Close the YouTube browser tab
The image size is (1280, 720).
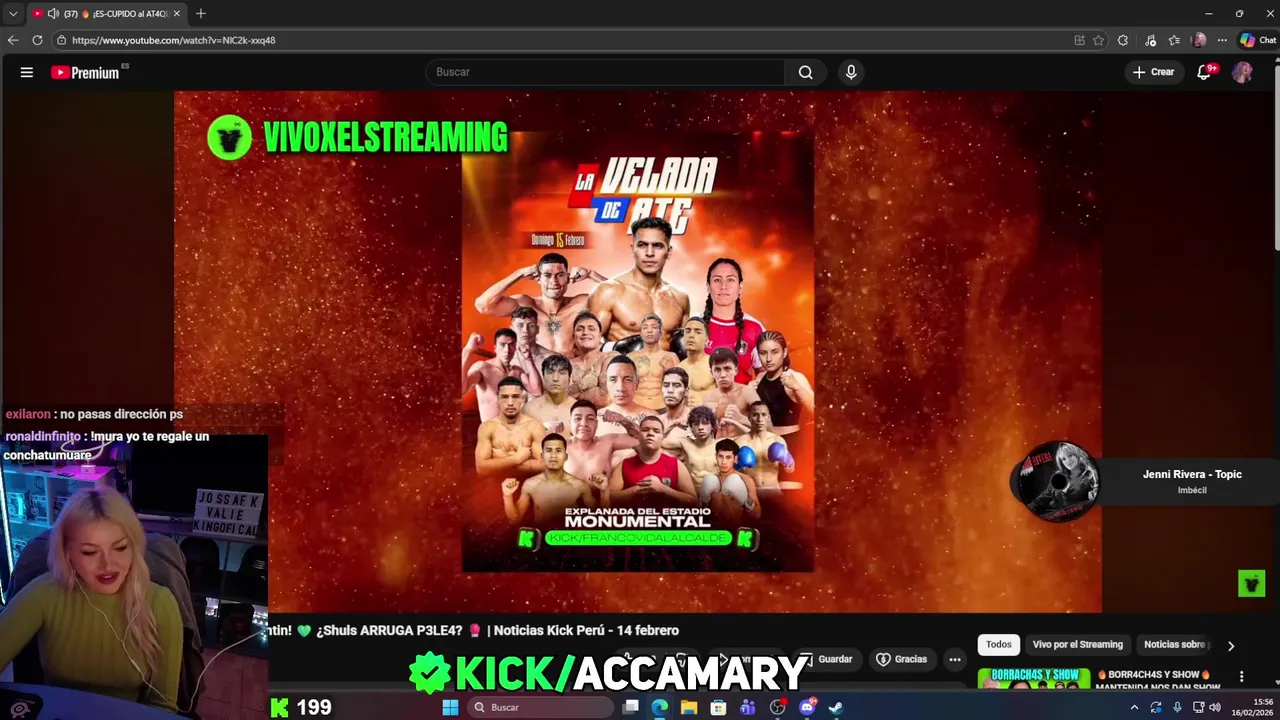[176, 14]
